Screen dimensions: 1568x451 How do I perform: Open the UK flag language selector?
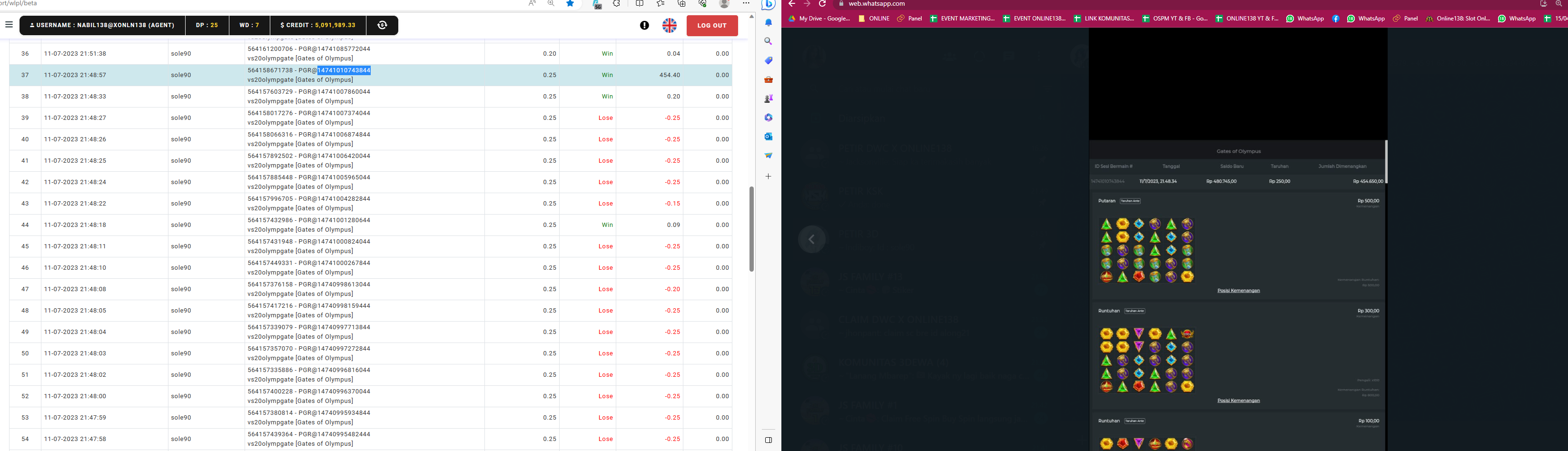(670, 26)
